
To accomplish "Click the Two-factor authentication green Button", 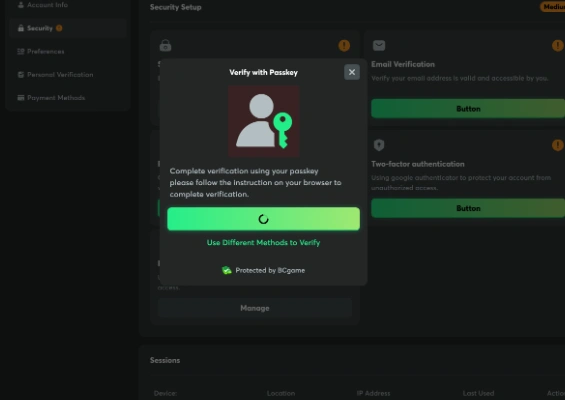I will [x=468, y=208].
